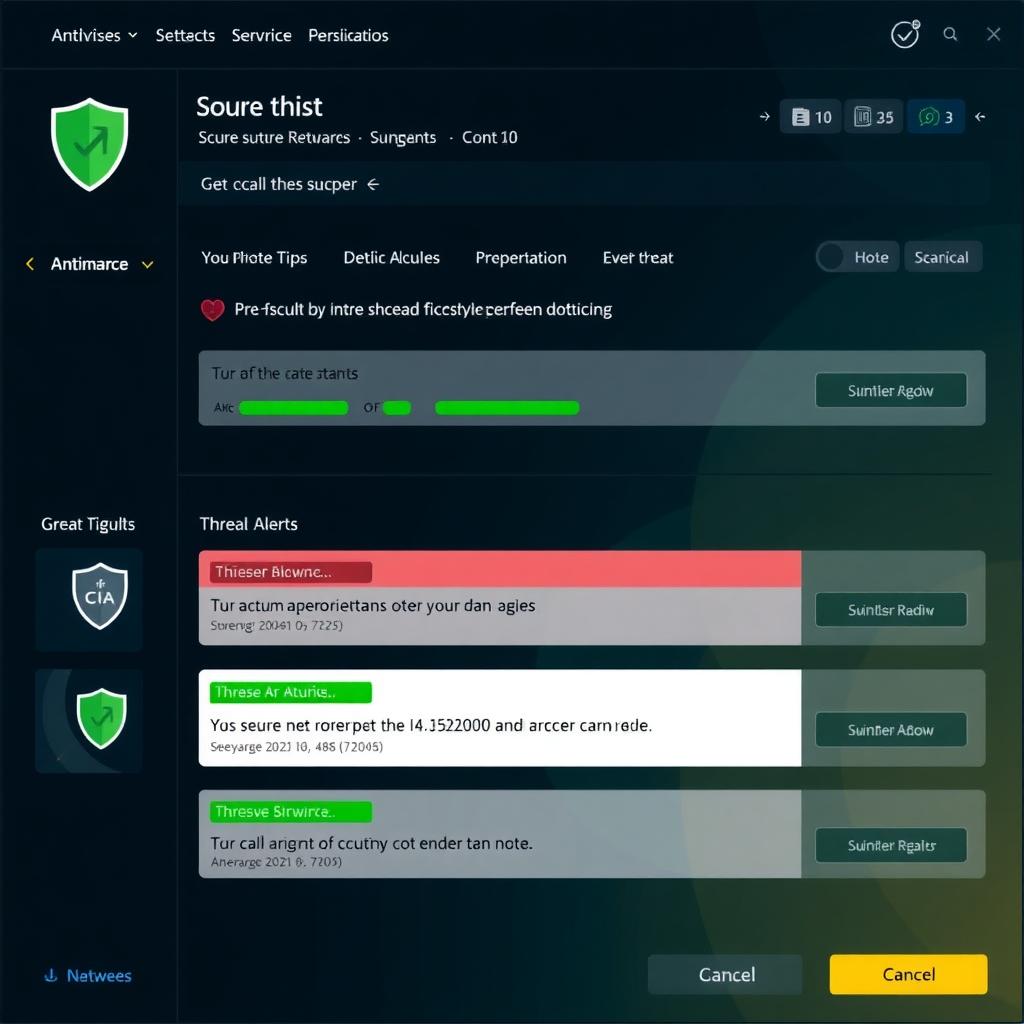Click the Suntler Rgow button
The image size is (1024, 1024).
(x=891, y=391)
